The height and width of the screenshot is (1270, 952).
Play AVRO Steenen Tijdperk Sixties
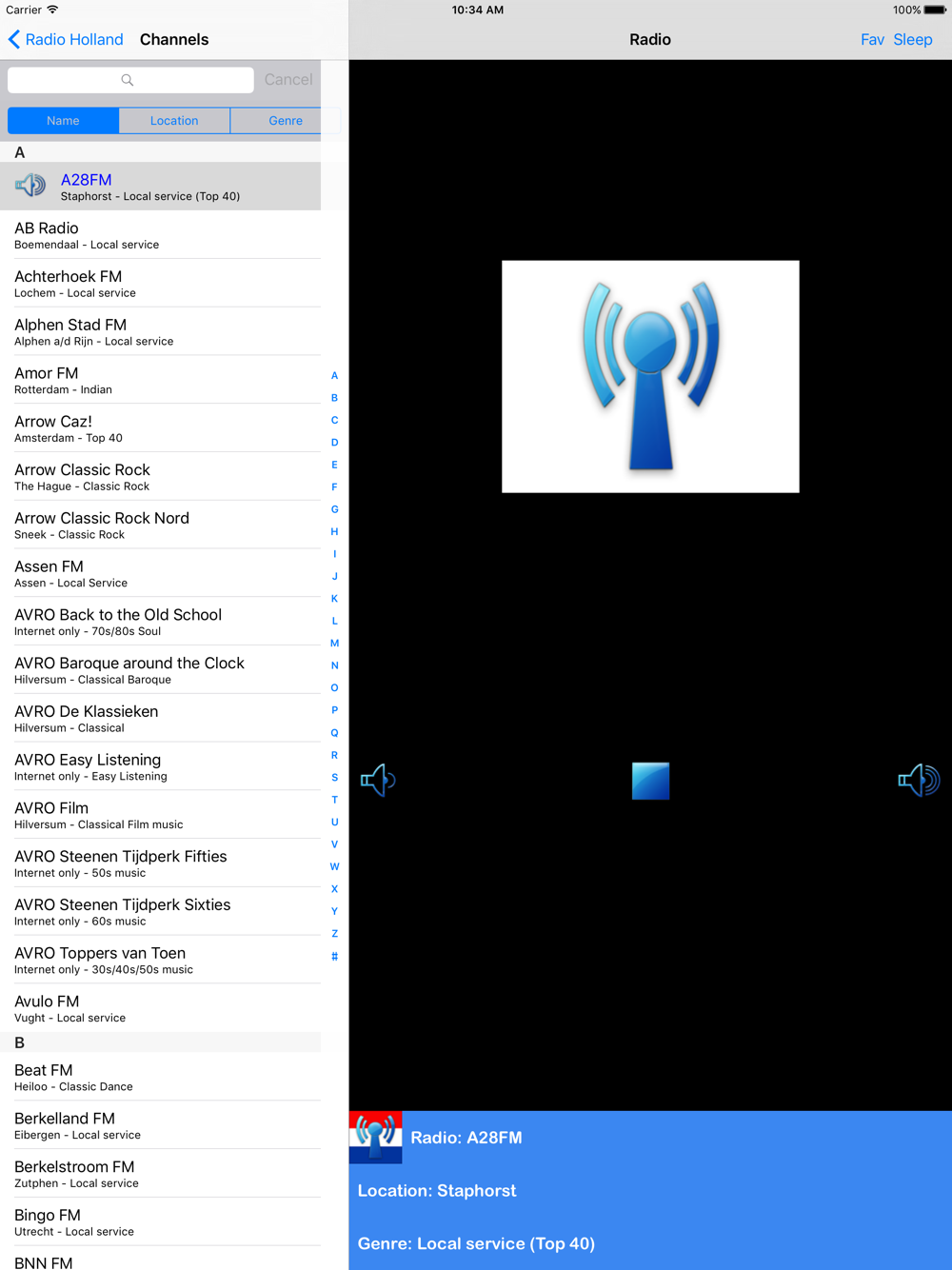coord(160,911)
